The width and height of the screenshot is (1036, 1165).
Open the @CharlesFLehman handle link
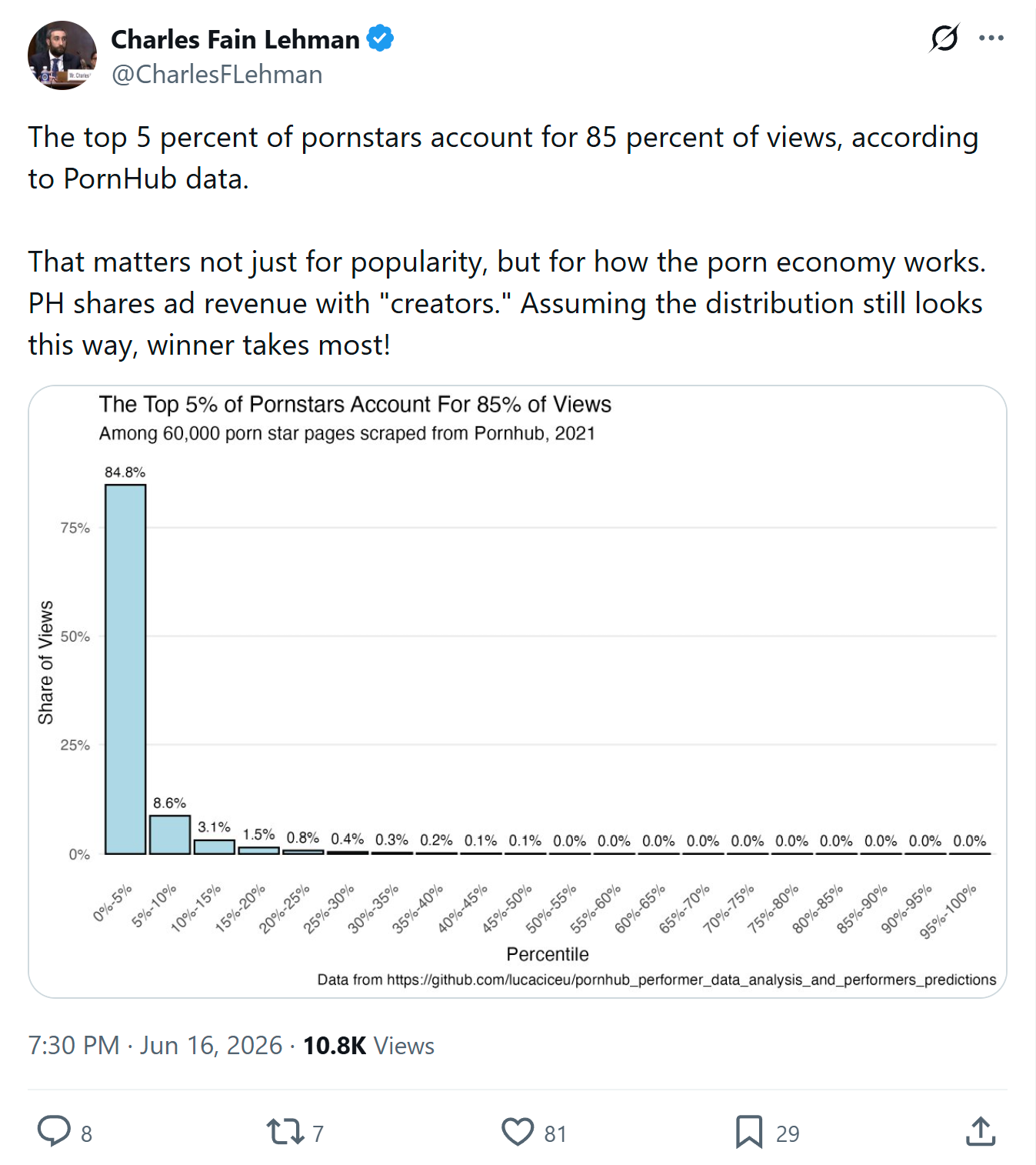point(217,75)
